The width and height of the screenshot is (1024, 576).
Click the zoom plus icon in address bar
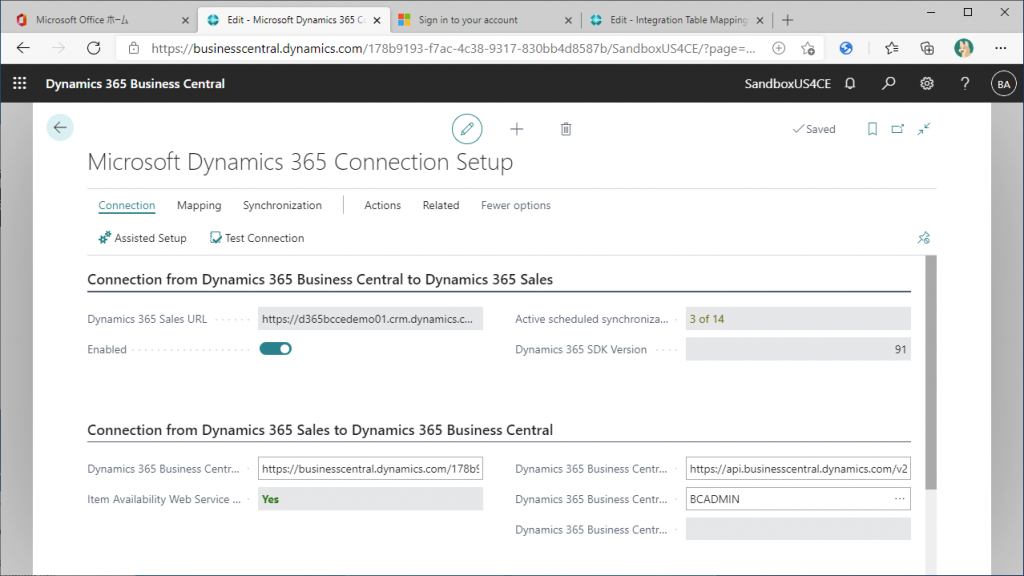point(778,48)
